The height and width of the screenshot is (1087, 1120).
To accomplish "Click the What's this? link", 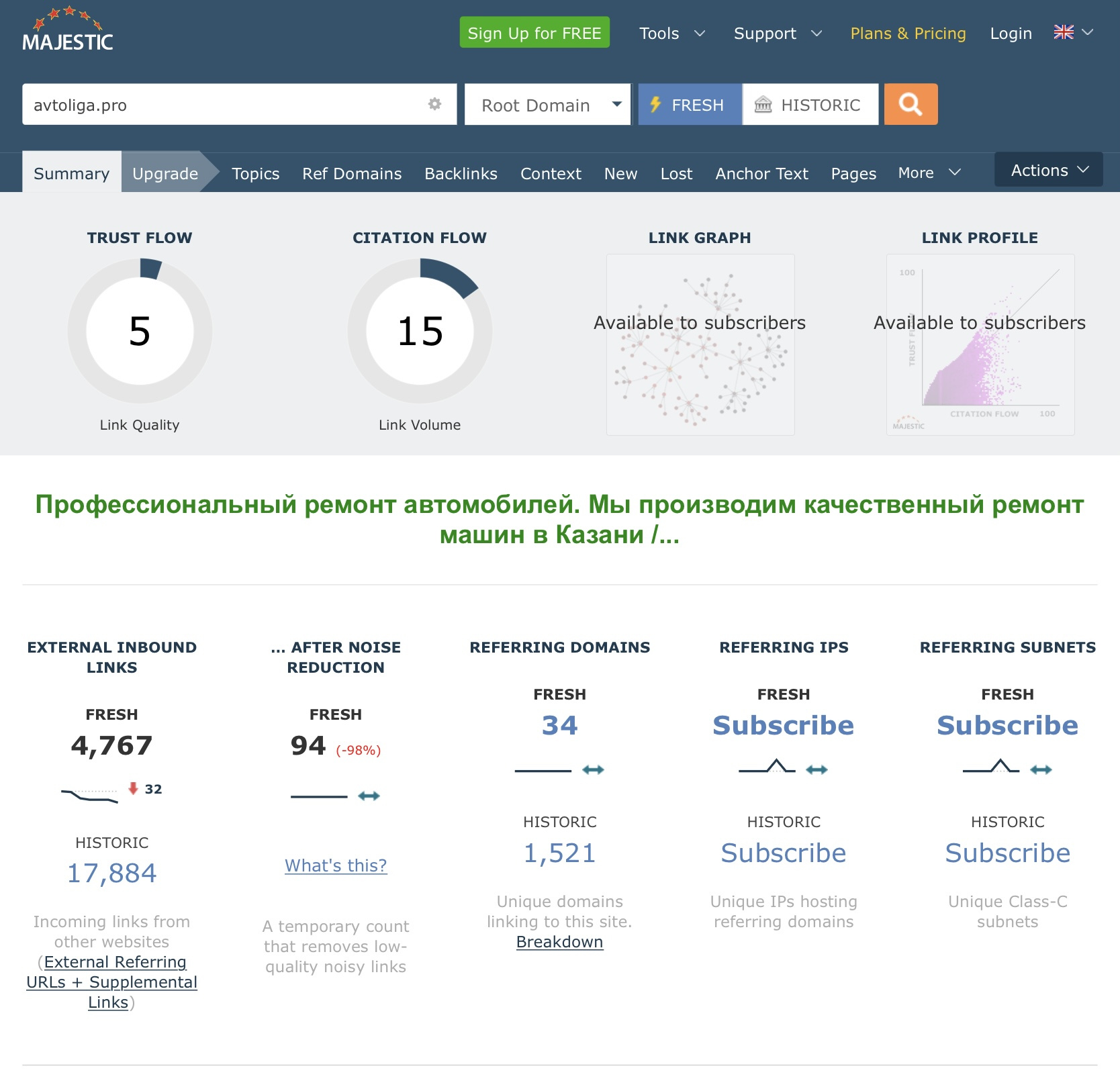I will (336, 865).
